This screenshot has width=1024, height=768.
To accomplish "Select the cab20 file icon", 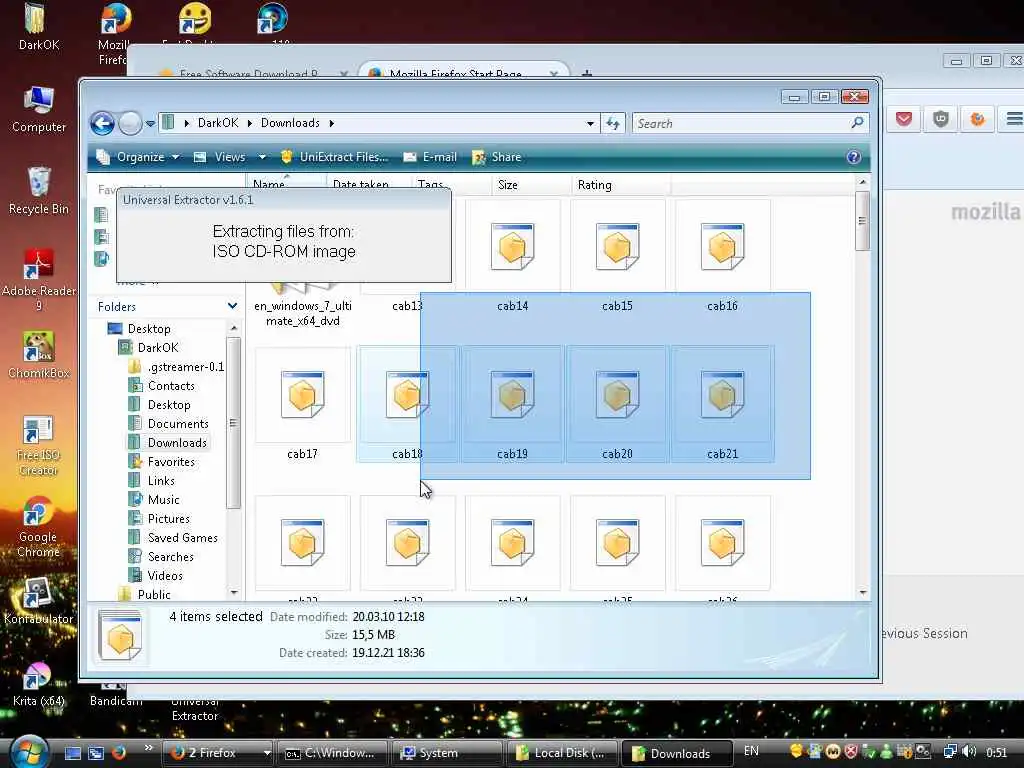I will coord(617,395).
